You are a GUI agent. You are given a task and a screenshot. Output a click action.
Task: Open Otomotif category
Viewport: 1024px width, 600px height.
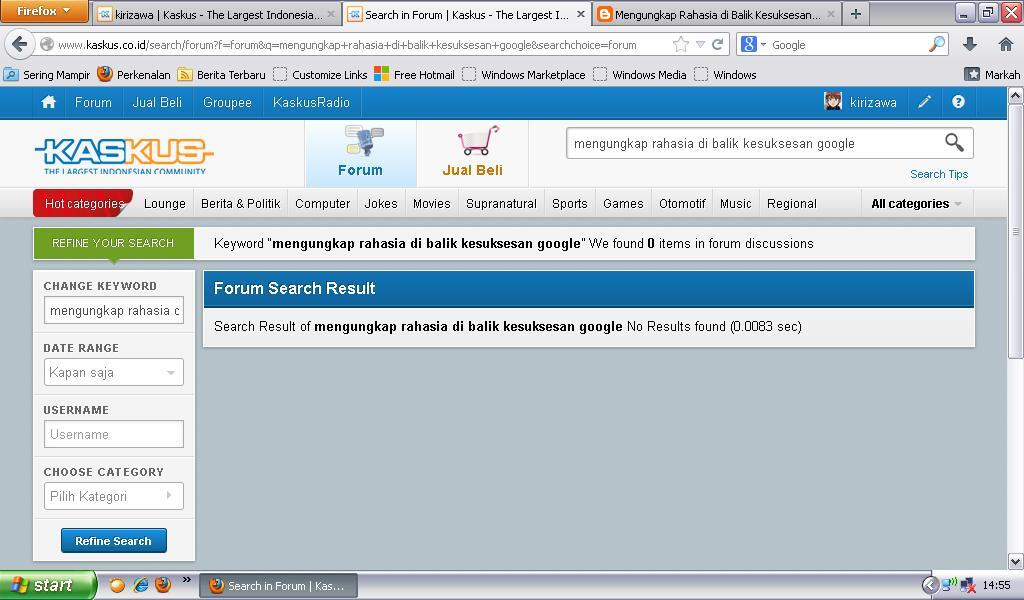(682, 204)
